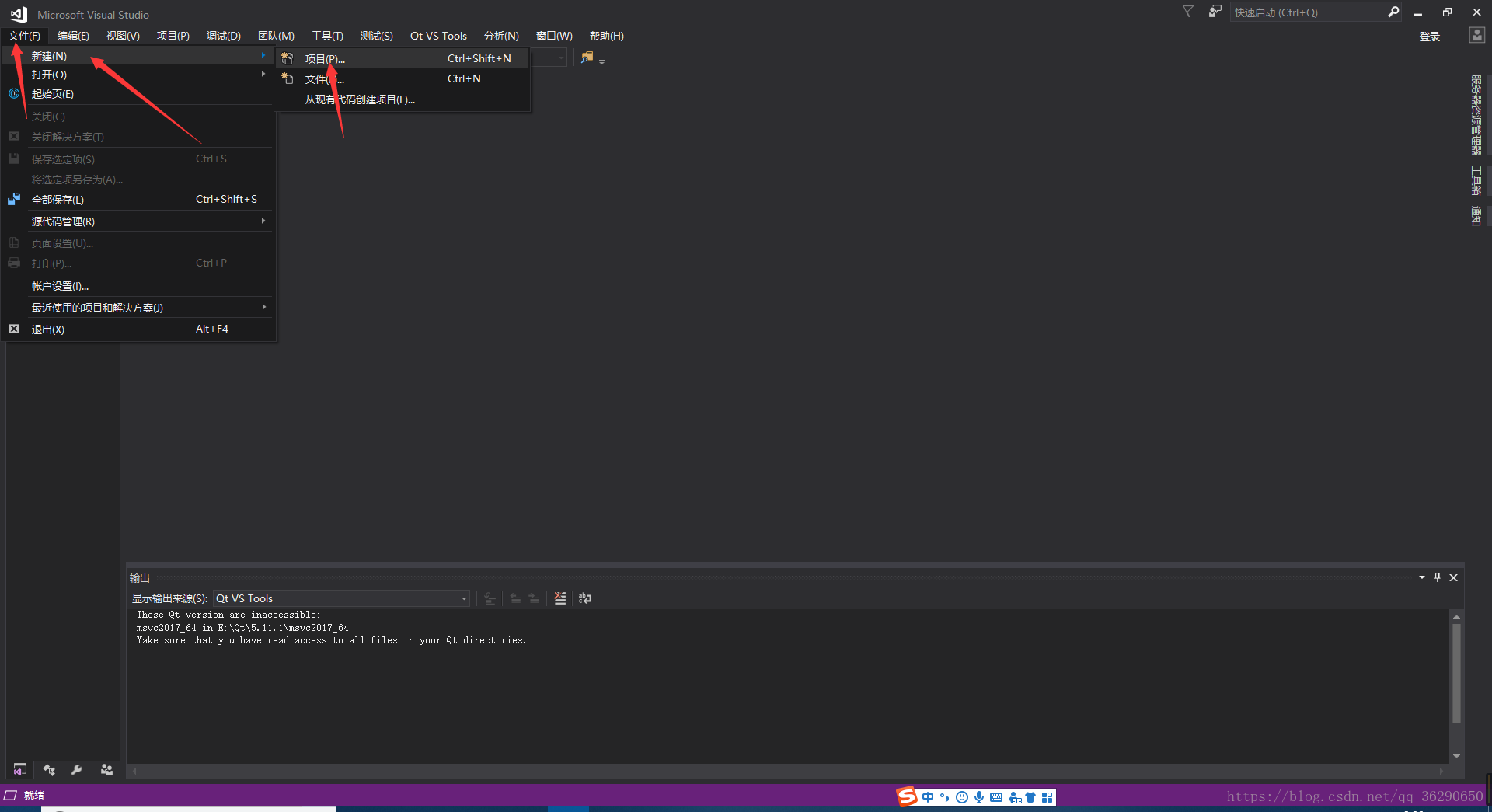This screenshot has height=812, width=1492.
Task: Open the output source Qt VS Tools dropdown
Action: (x=341, y=598)
